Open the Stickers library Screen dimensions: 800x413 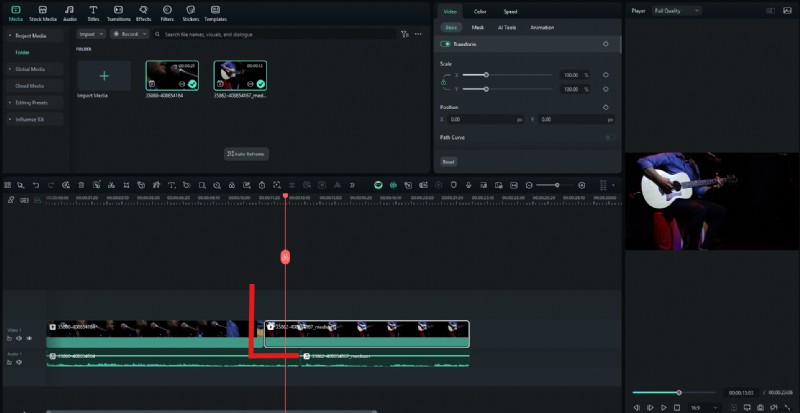(190, 13)
